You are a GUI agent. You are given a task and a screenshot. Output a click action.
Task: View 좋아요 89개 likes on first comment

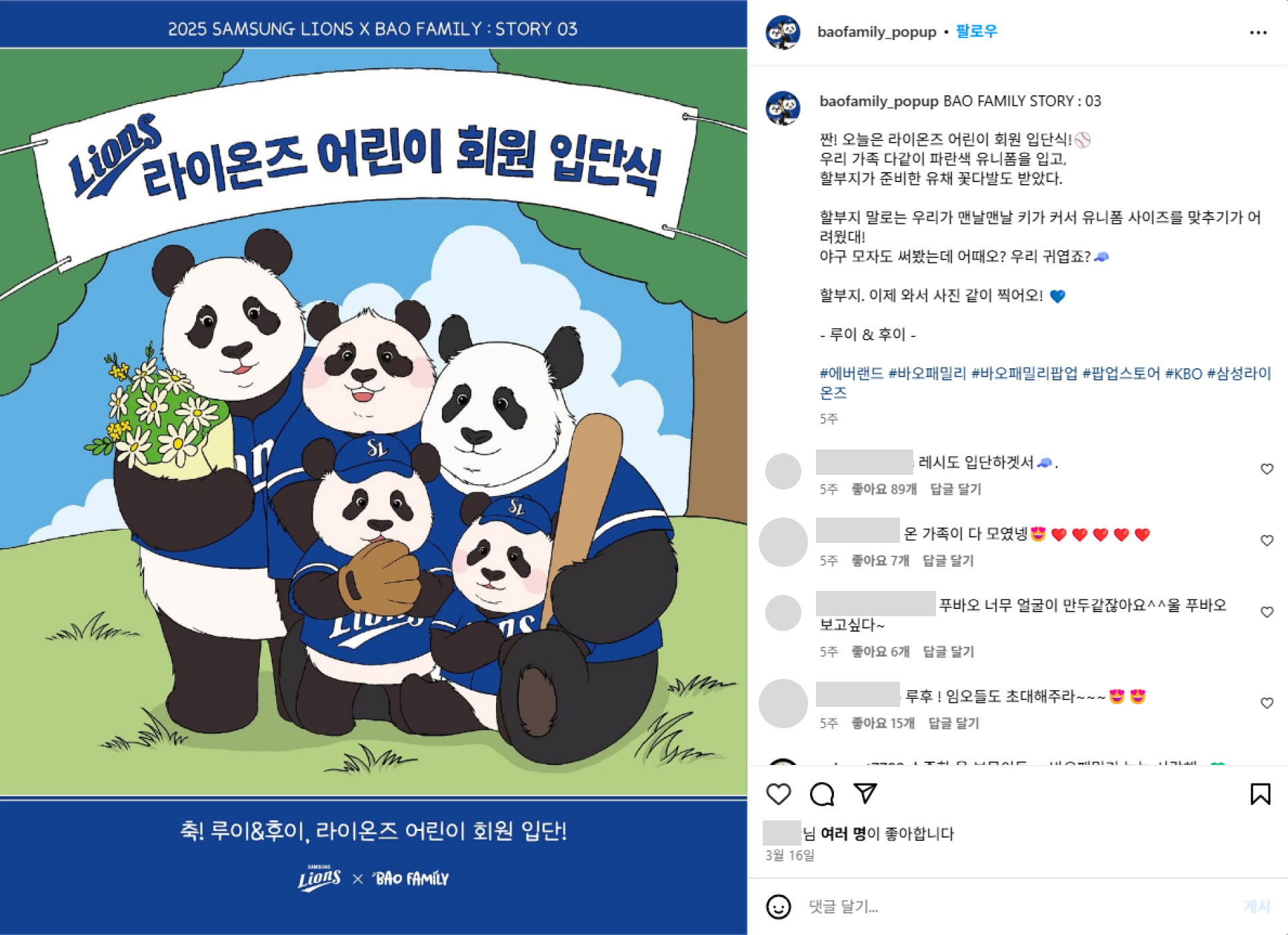click(884, 490)
